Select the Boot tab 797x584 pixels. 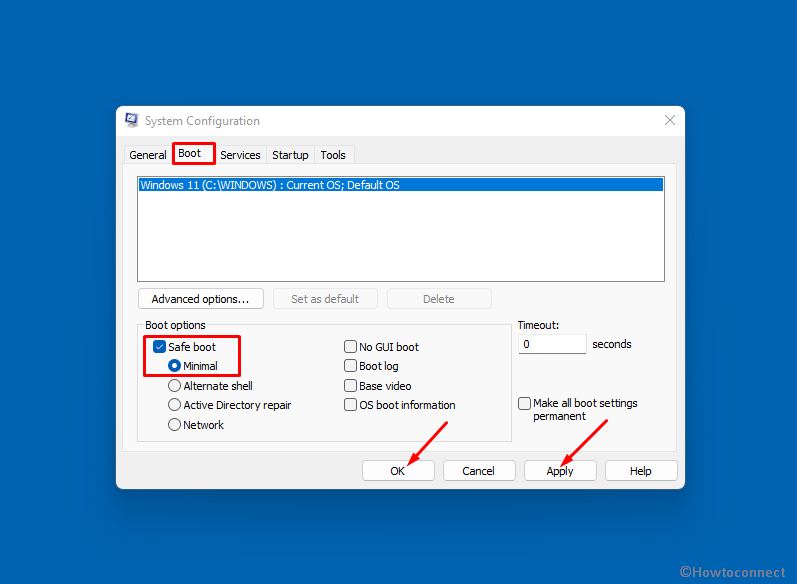point(194,153)
